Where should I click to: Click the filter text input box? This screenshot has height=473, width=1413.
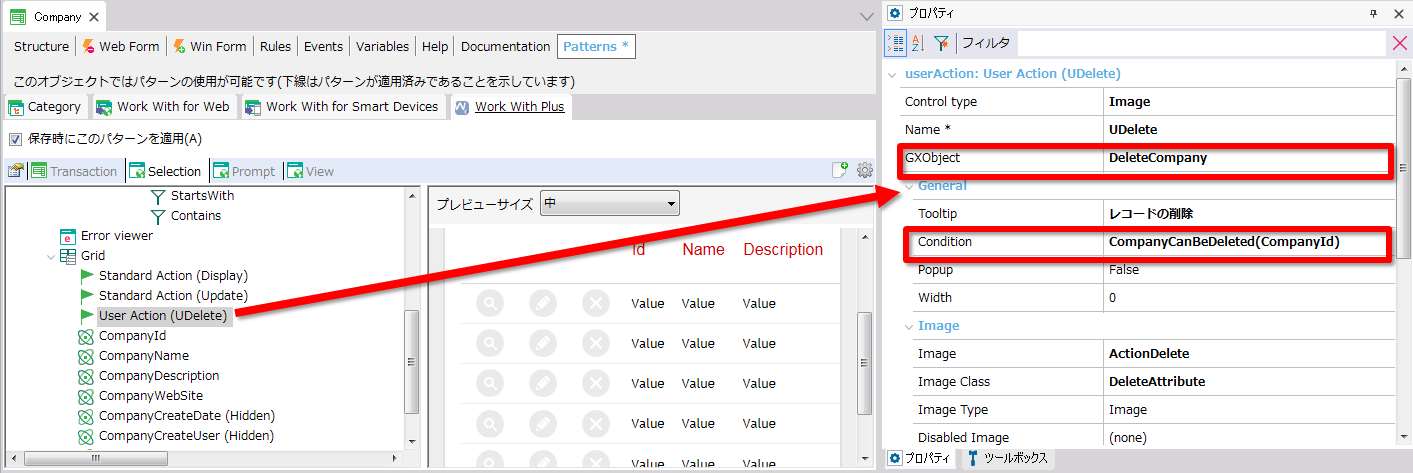click(1200, 43)
